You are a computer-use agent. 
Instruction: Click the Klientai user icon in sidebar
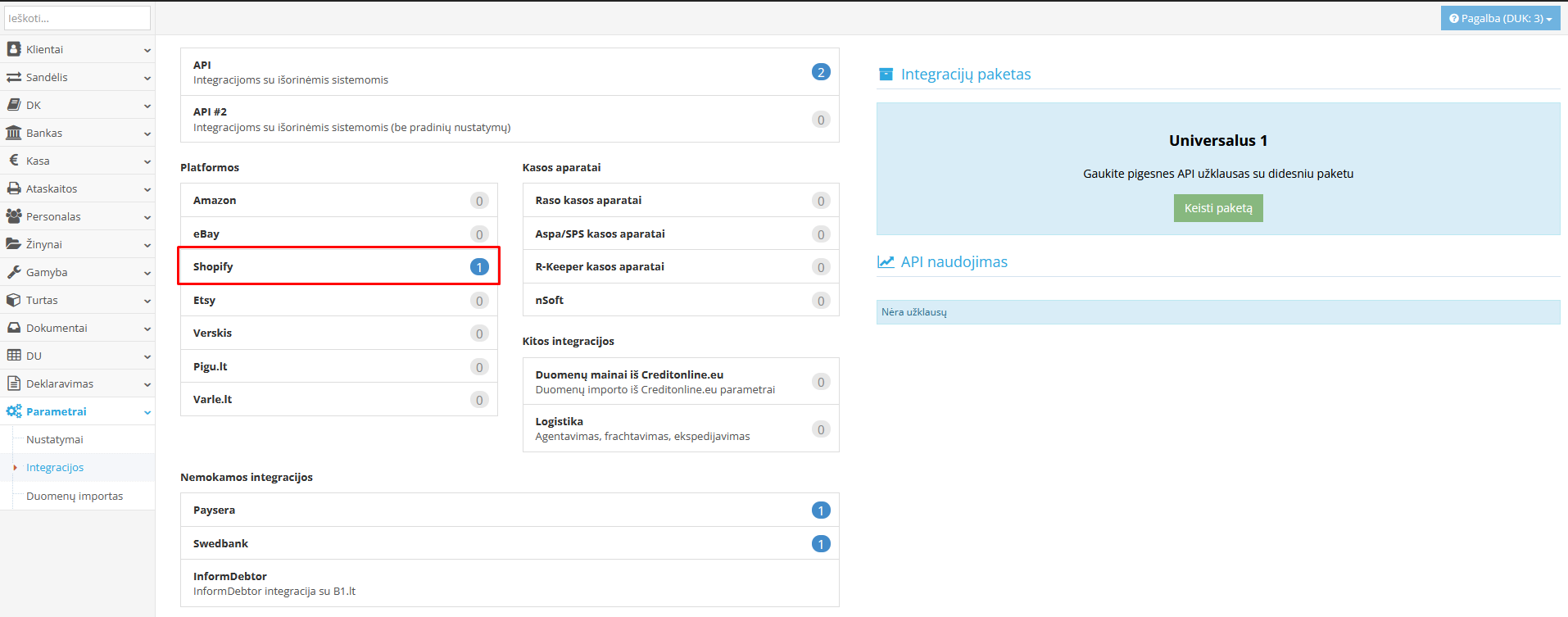tap(13, 49)
